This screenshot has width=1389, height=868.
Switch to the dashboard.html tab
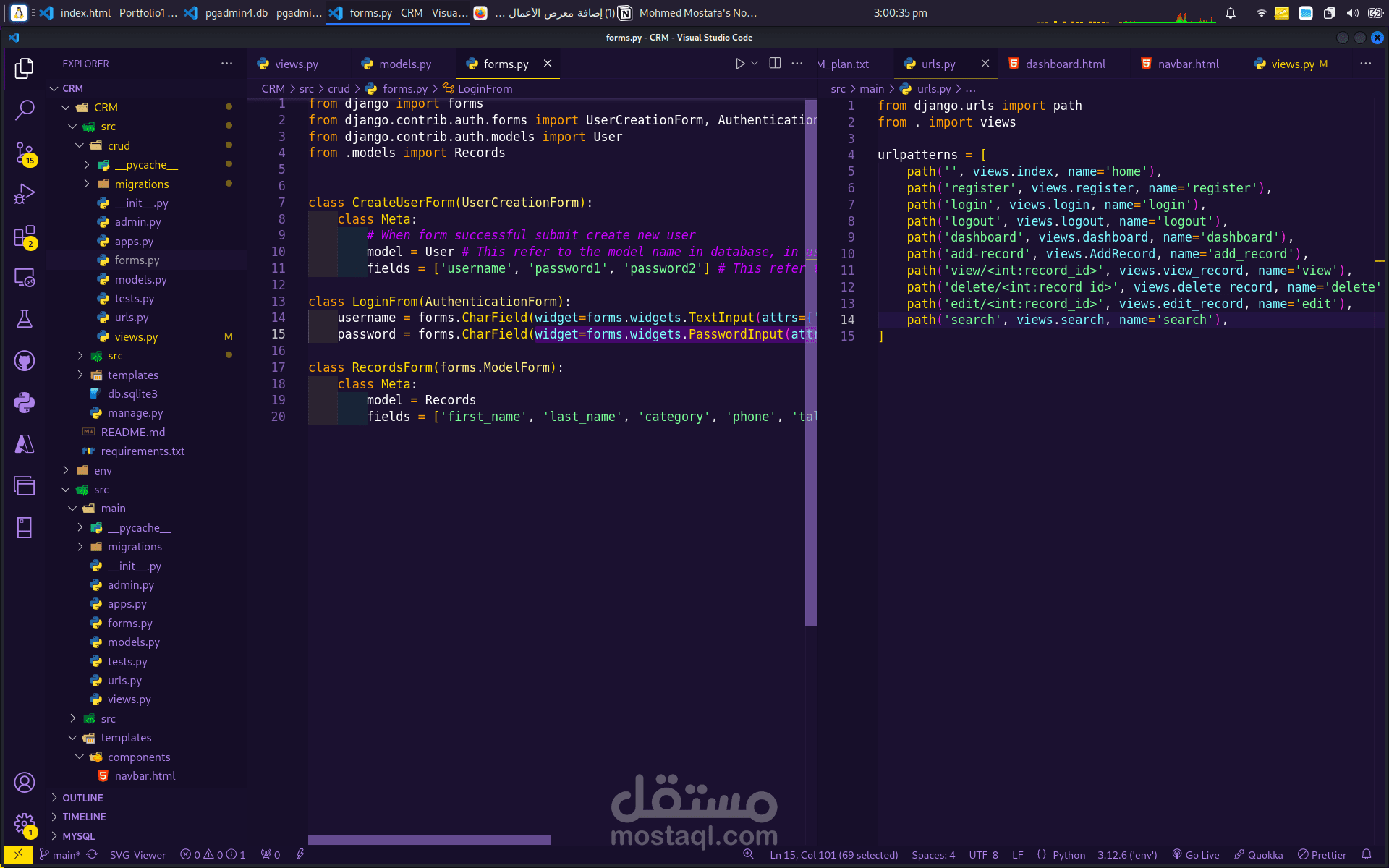[x=1065, y=64]
